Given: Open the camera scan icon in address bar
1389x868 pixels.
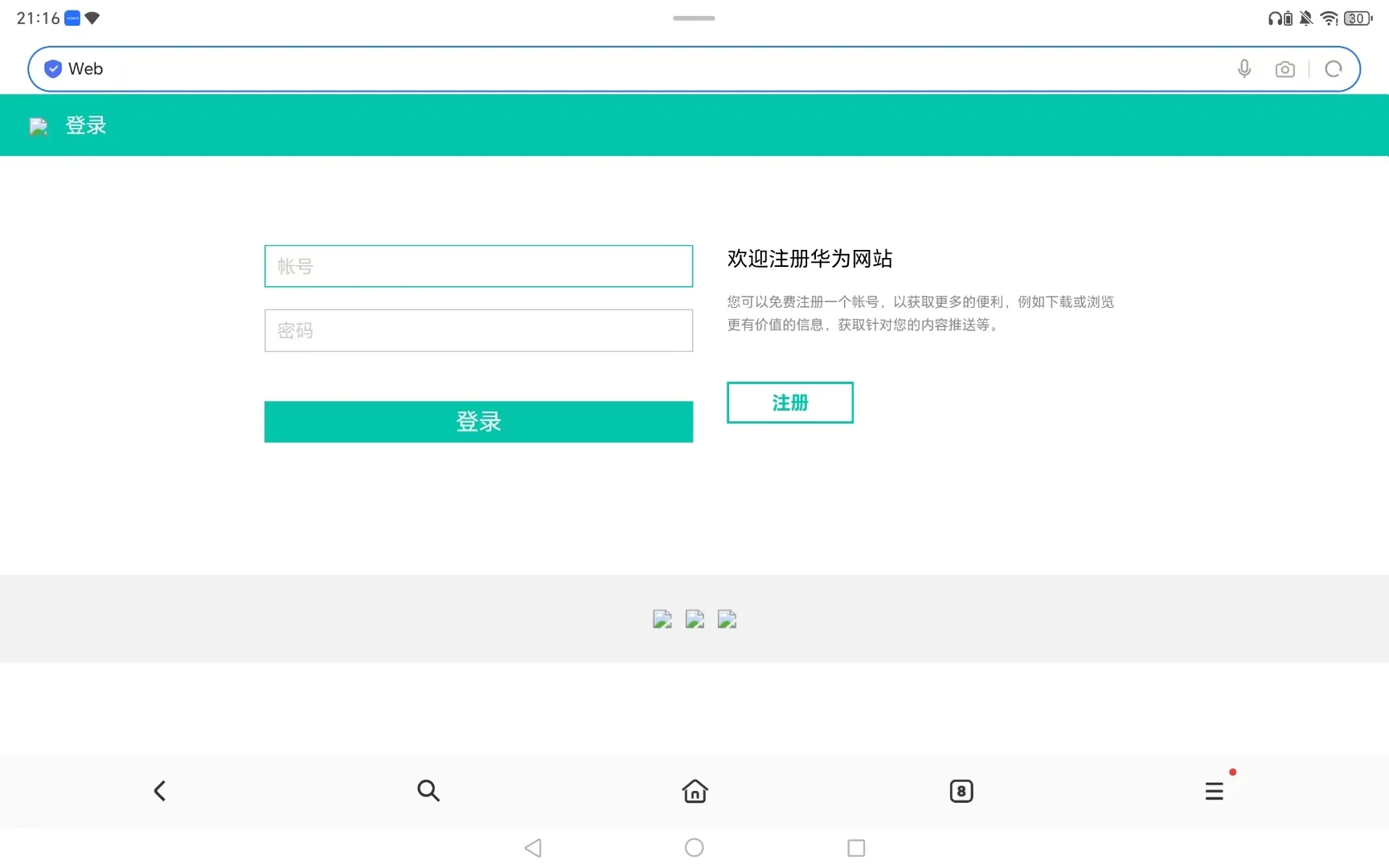Looking at the screenshot, I should (1285, 69).
